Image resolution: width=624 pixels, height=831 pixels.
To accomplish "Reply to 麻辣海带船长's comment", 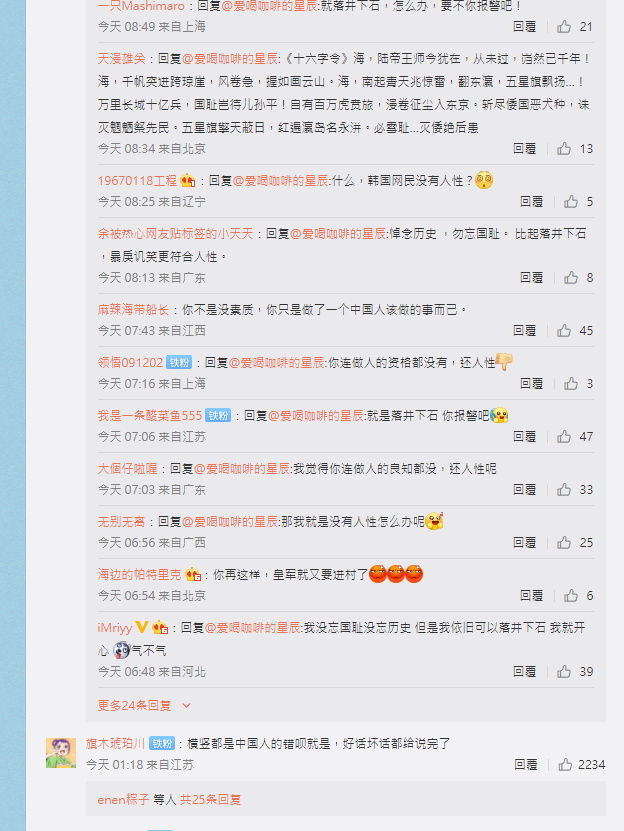I will click(524, 331).
